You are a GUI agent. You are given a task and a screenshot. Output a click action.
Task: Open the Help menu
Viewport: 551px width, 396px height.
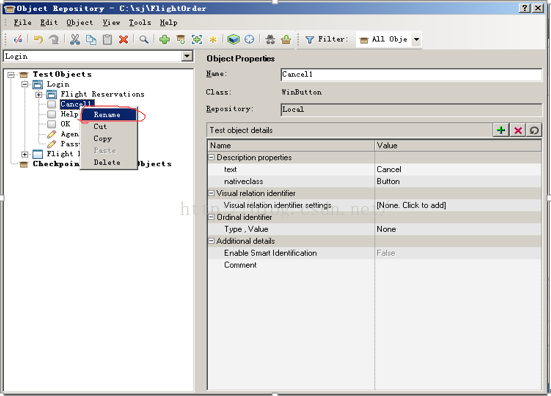[169, 22]
